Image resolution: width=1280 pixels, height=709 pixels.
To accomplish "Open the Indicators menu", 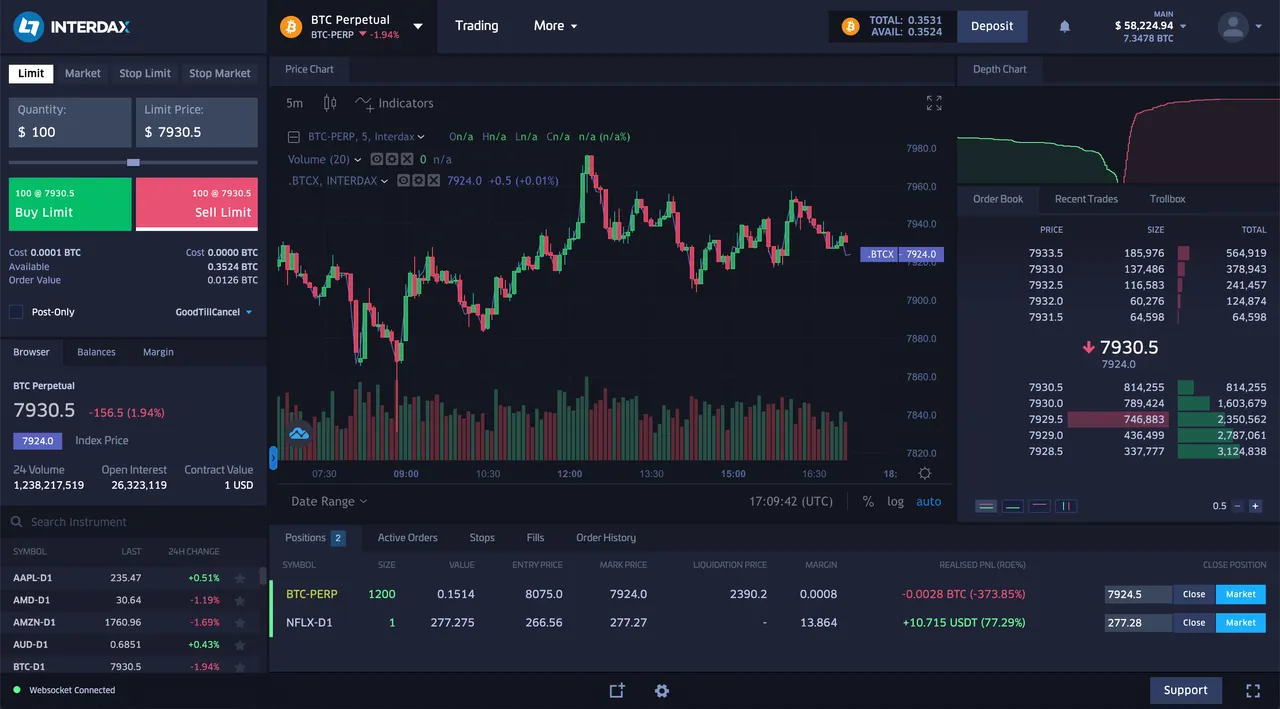I will pos(395,103).
